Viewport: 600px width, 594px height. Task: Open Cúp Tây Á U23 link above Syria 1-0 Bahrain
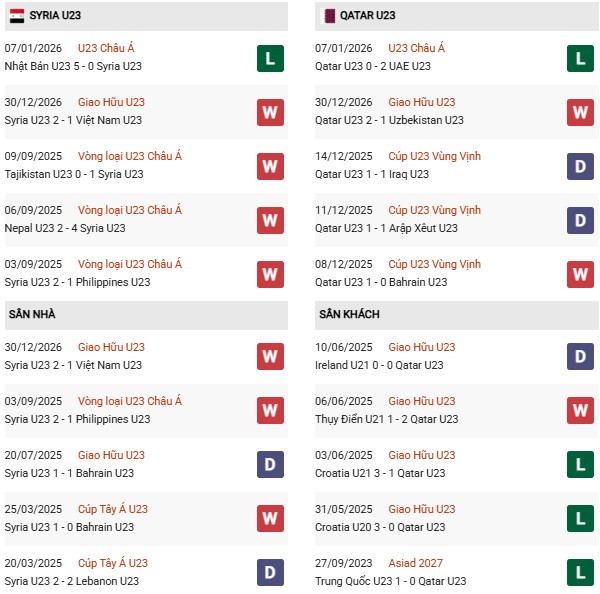tap(112, 509)
